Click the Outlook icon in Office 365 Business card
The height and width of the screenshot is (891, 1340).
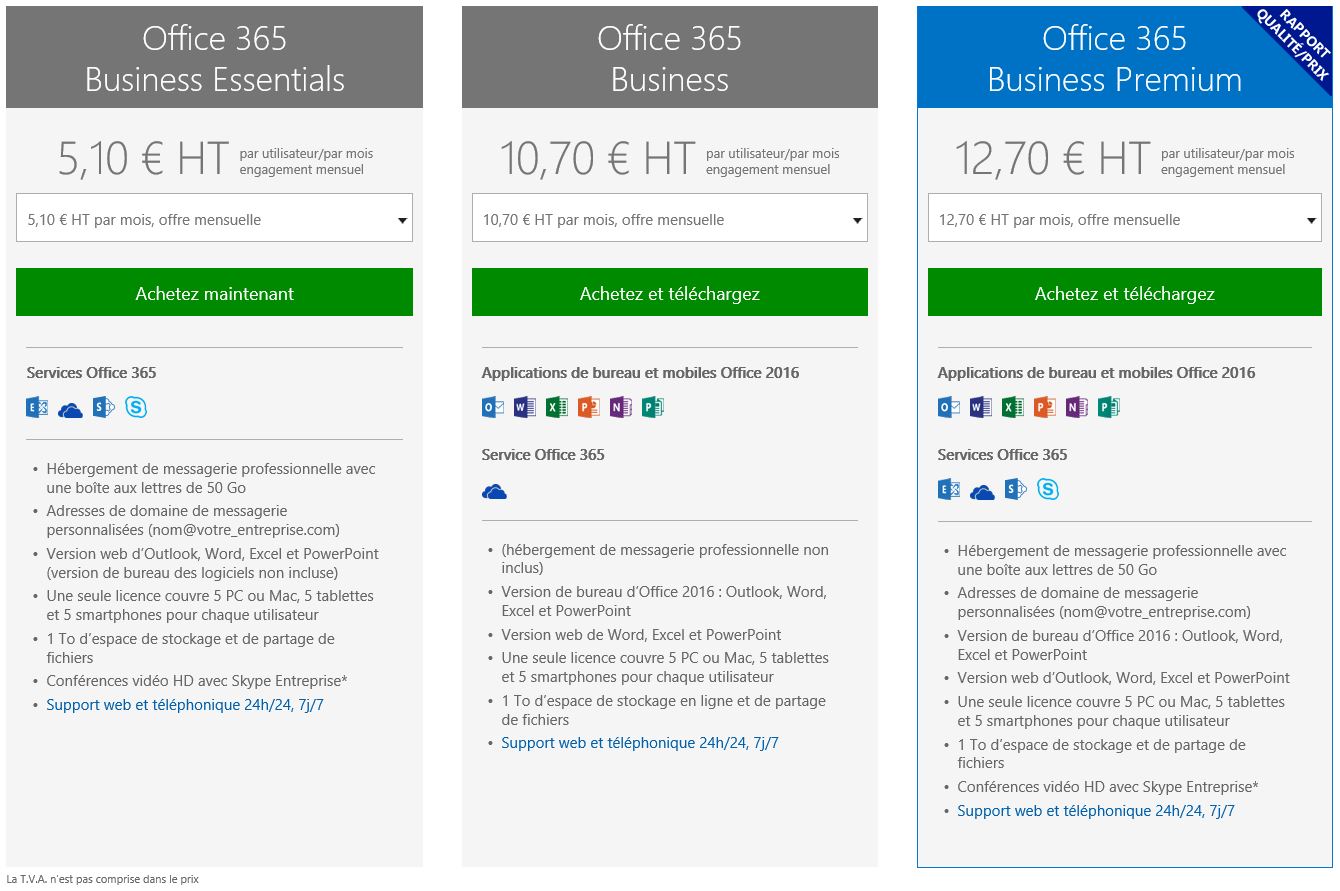493,407
